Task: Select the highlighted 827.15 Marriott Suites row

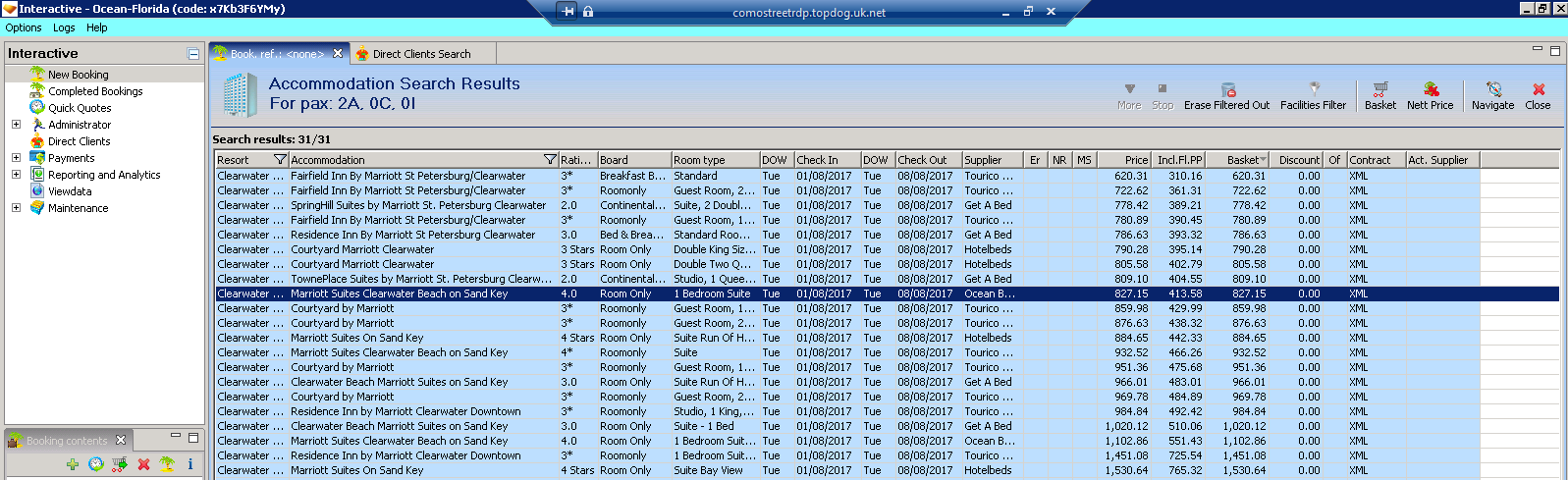Action: click(x=887, y=293)
